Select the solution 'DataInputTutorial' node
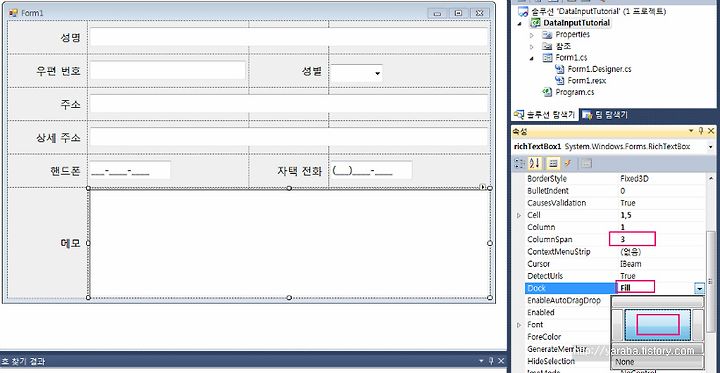The width and height of the screenshot is (720, 373). pyautogui.click(x=597, y=11)
